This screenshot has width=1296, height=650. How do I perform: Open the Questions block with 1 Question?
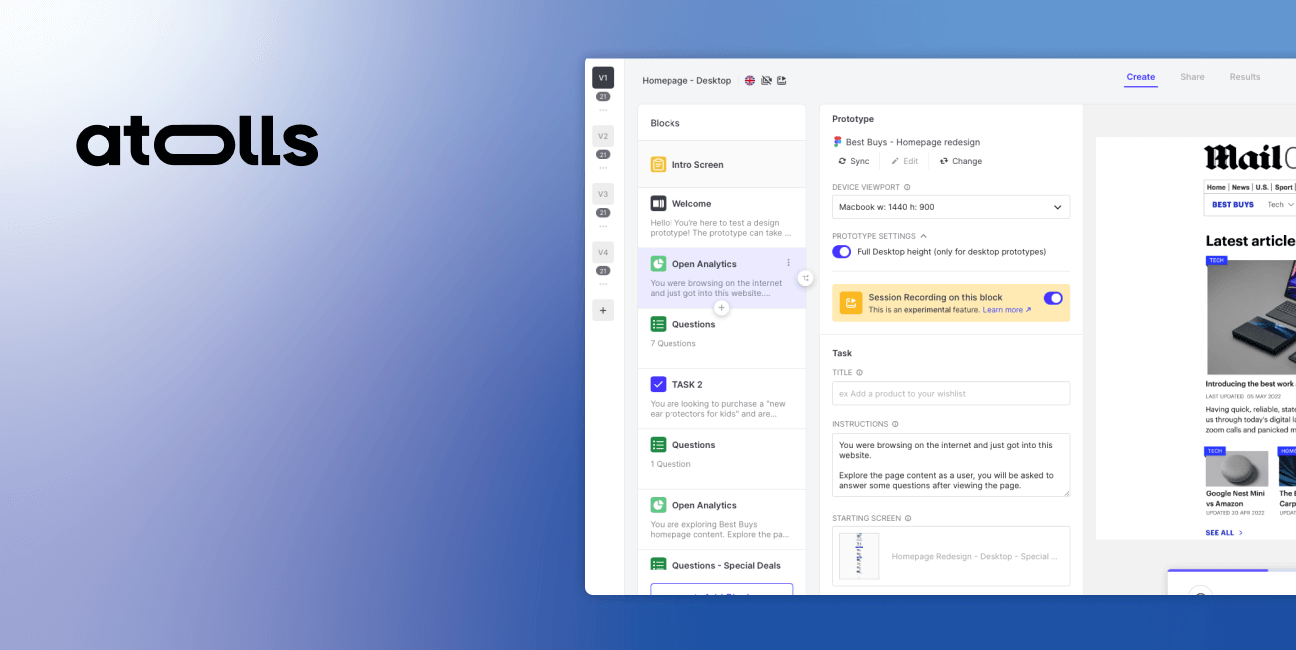pos(721,458)
